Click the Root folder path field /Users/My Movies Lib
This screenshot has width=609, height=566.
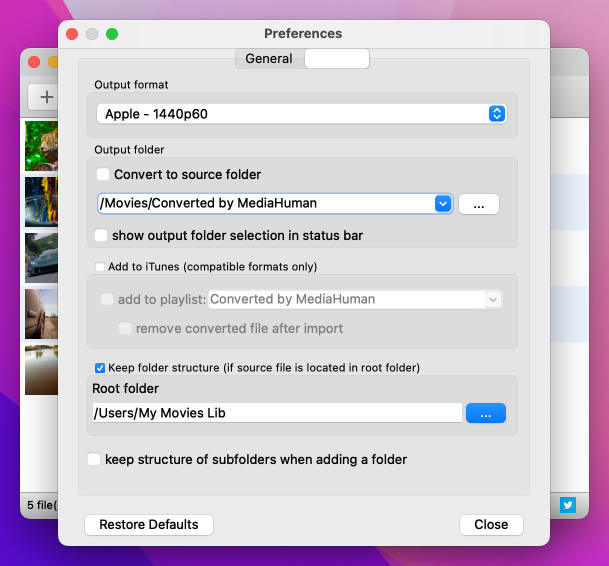pyautogui.click(x=277, y=413)
